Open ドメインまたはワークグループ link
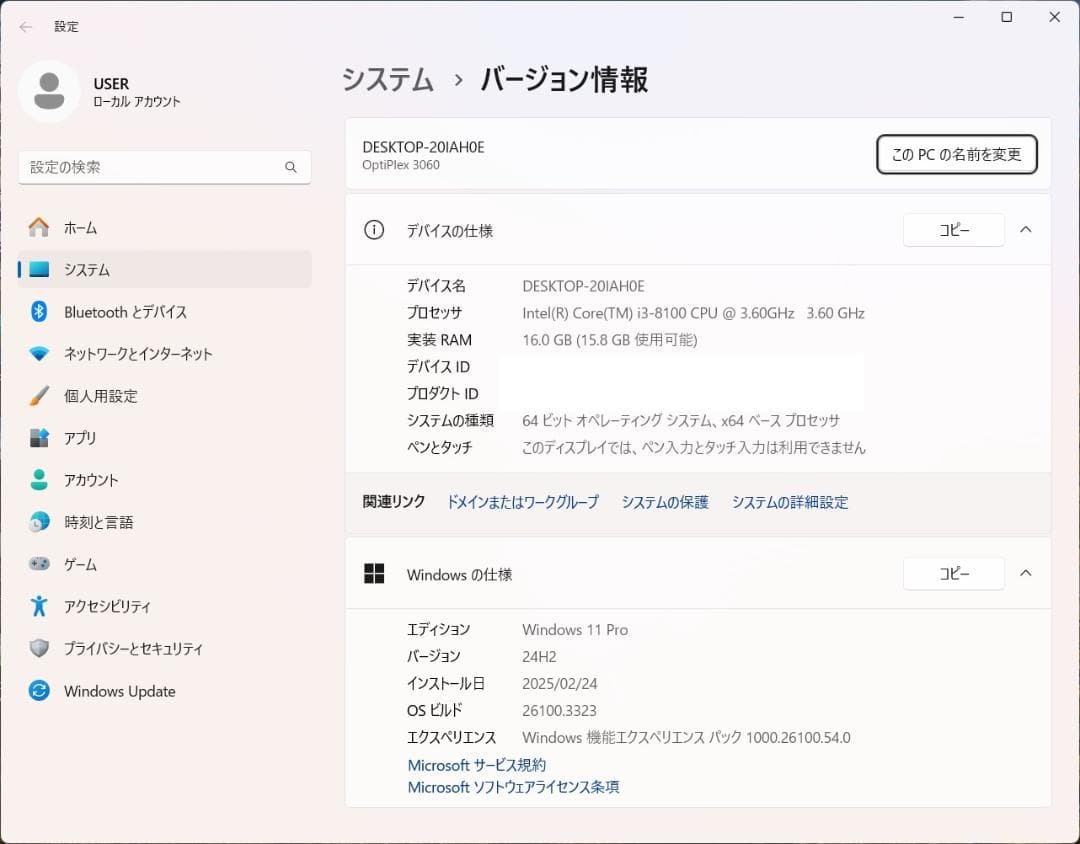The image size is (1080, 844). 523,502
